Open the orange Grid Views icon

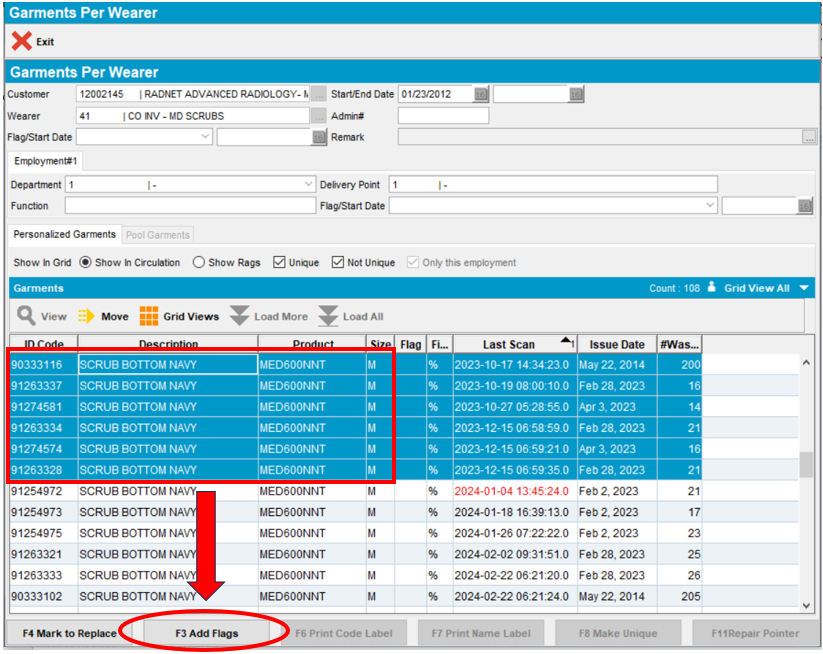coord(149,316)
